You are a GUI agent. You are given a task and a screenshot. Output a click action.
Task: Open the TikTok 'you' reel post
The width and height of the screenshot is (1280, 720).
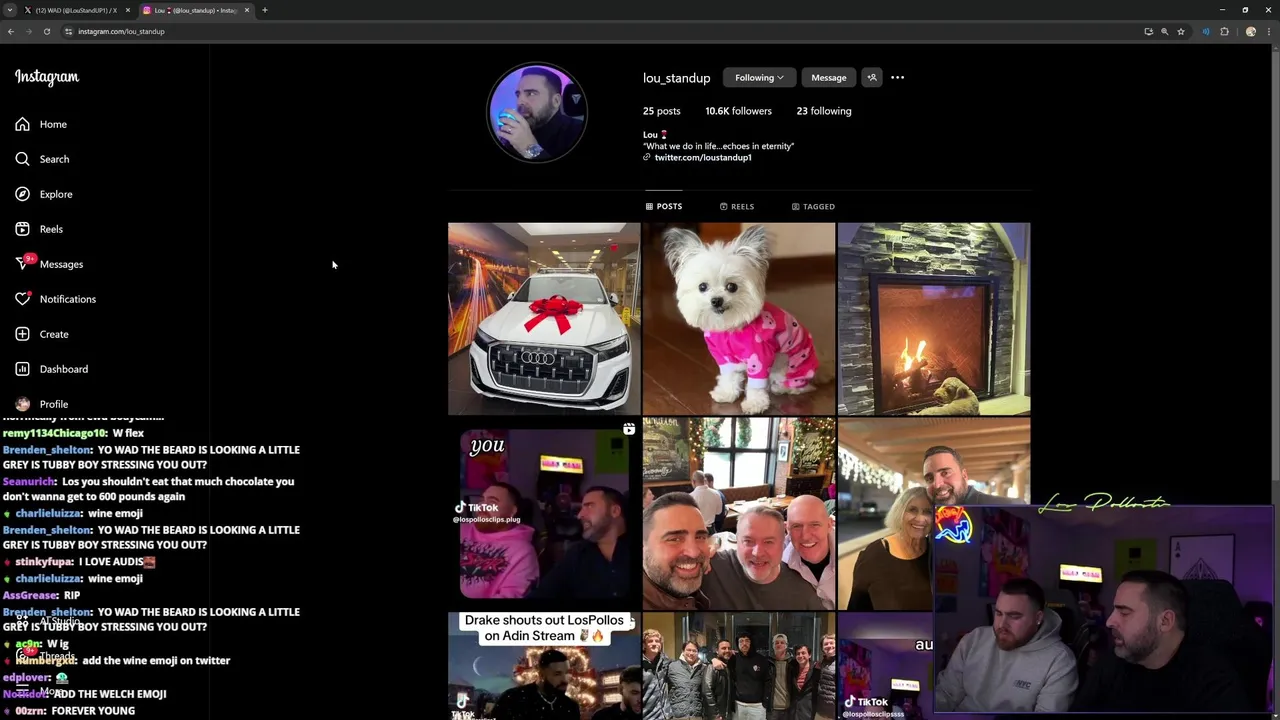[x=544, y=514]
